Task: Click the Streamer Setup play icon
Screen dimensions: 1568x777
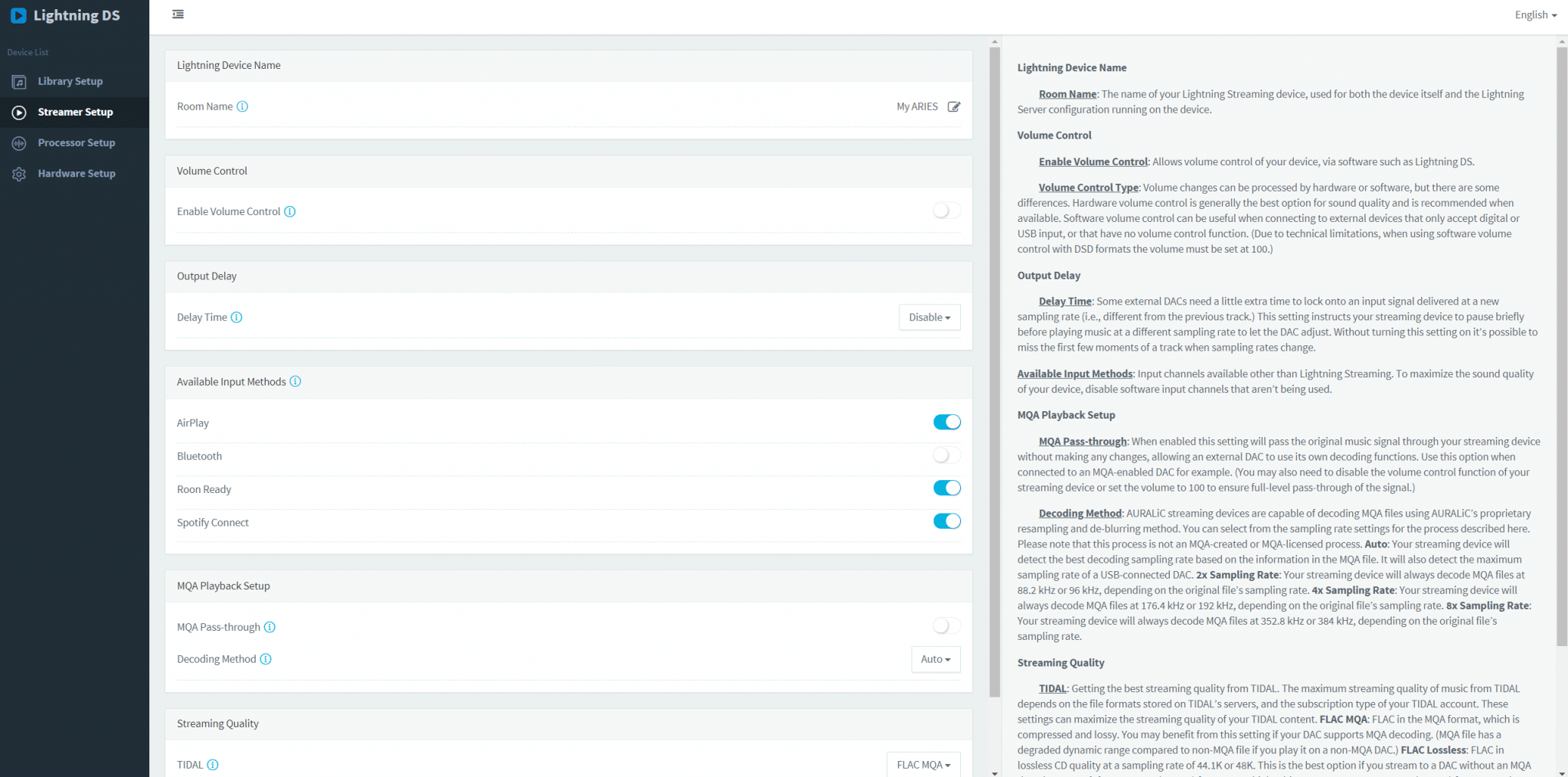Action: click(x=19, y=113)
